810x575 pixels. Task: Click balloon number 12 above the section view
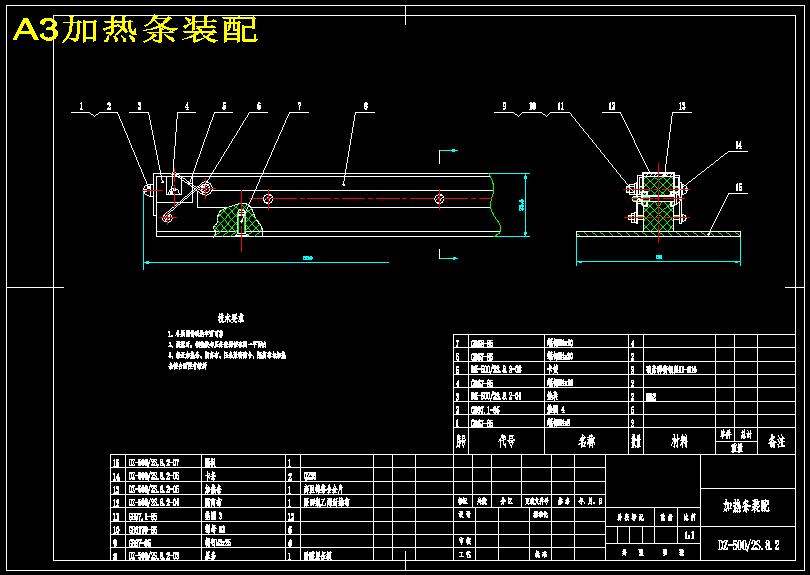pos(612,106)
